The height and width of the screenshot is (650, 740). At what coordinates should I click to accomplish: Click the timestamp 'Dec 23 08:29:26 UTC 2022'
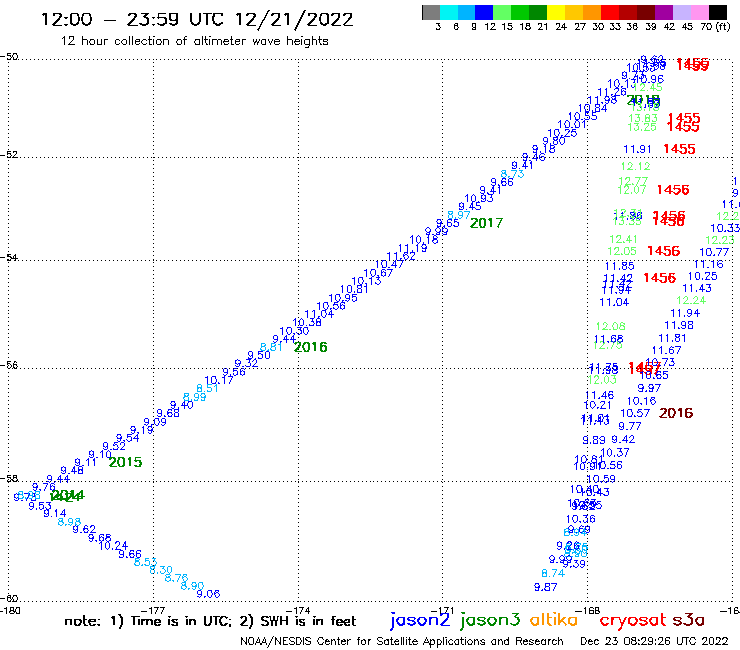654,642
